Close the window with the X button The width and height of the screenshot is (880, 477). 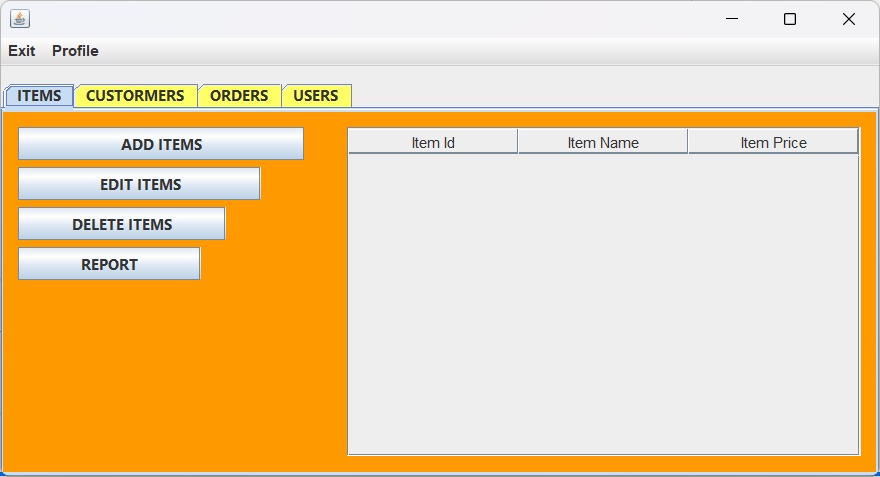849,19
